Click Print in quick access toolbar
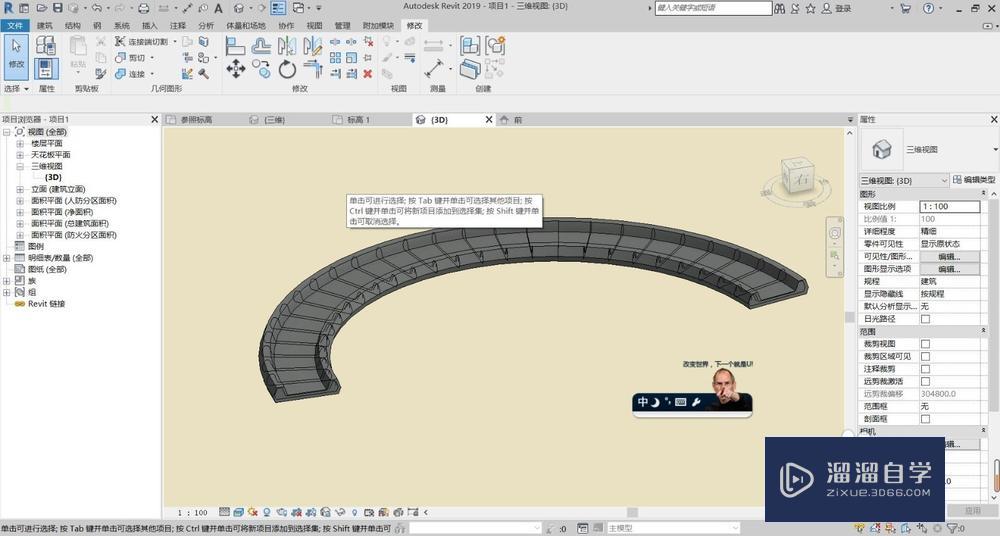 [x=143, y=8]
